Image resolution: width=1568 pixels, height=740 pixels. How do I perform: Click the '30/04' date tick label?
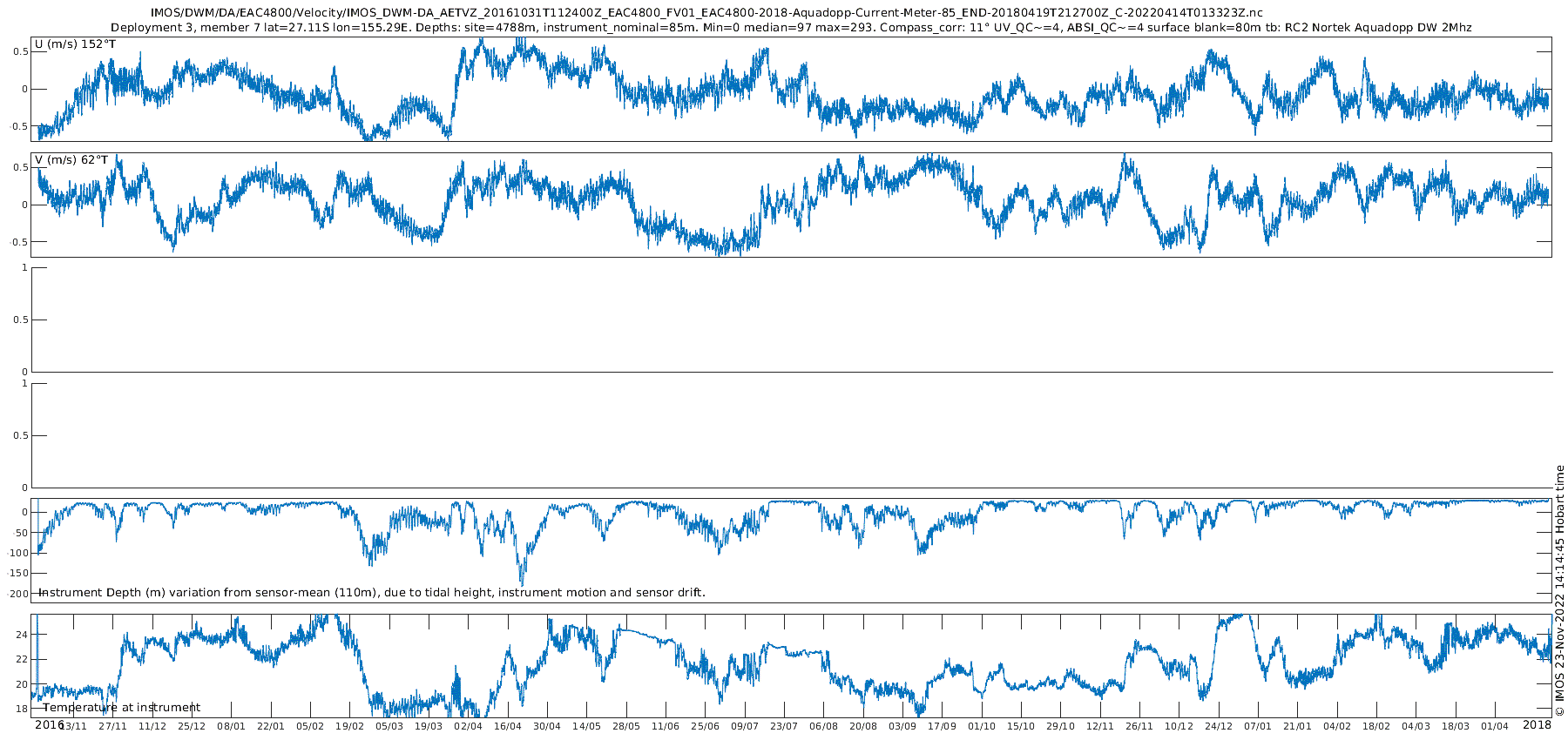(547, 726)
